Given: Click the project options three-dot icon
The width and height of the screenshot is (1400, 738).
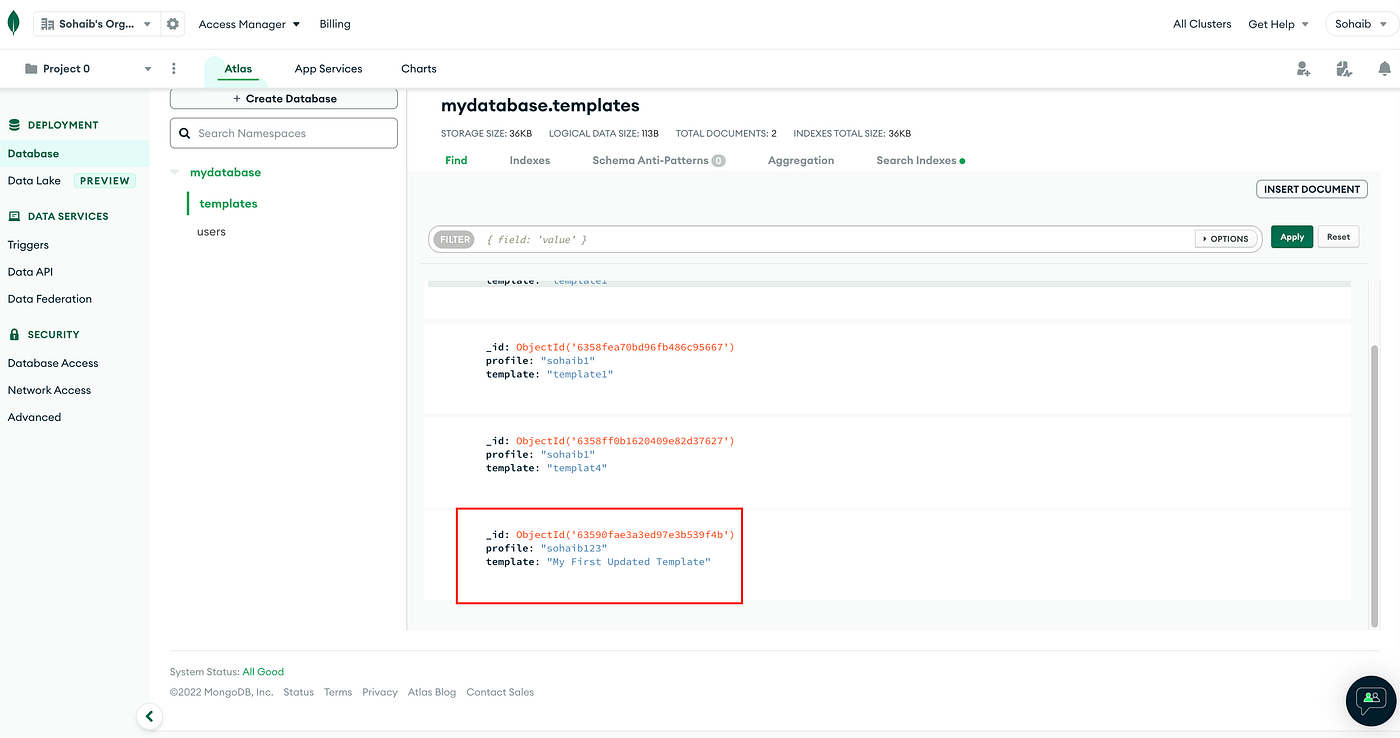Looking at the screenshot, I should tap(174, 69).
